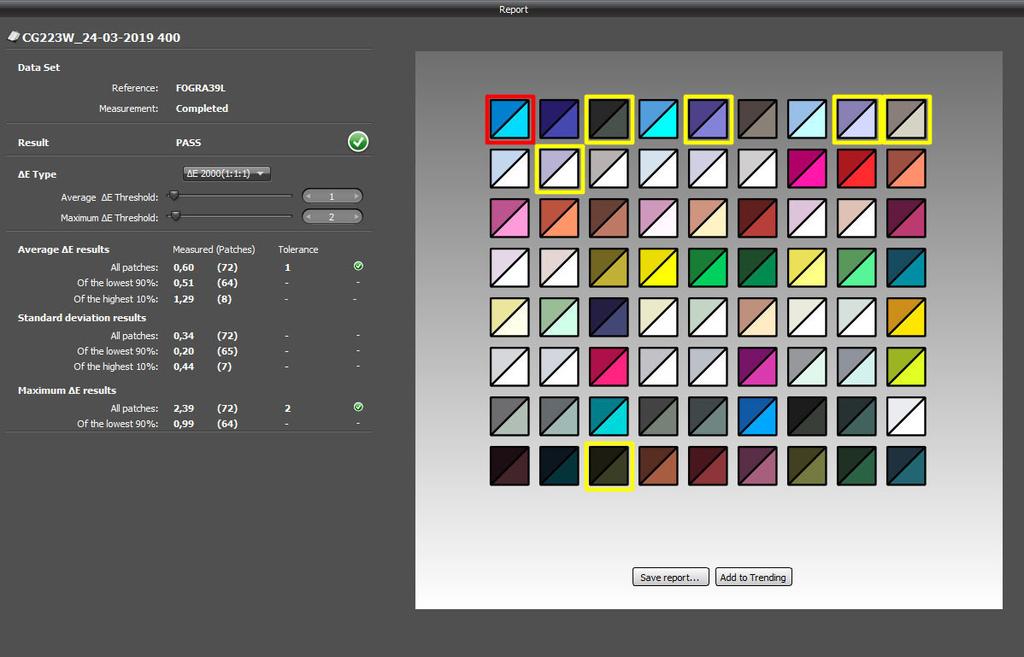Screen dimensions: 1024x657
Task: Decrease the Average ΔE Threshold with left arrow
Action: point(308,196)
